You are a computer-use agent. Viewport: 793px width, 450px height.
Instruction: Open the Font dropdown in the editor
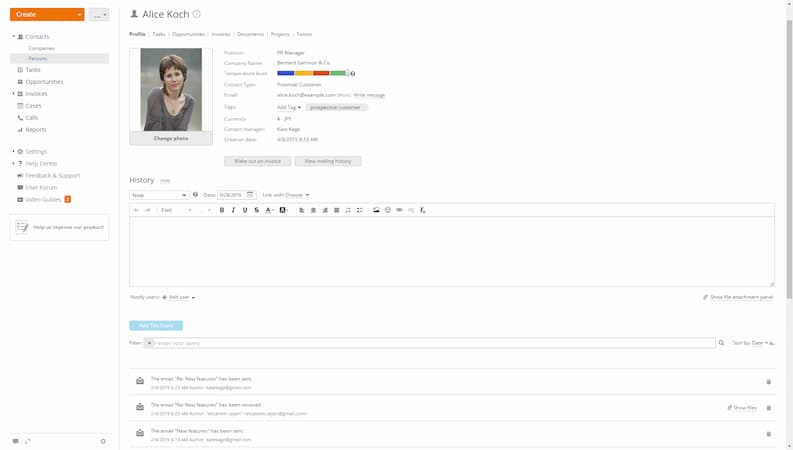coord(176,210)
